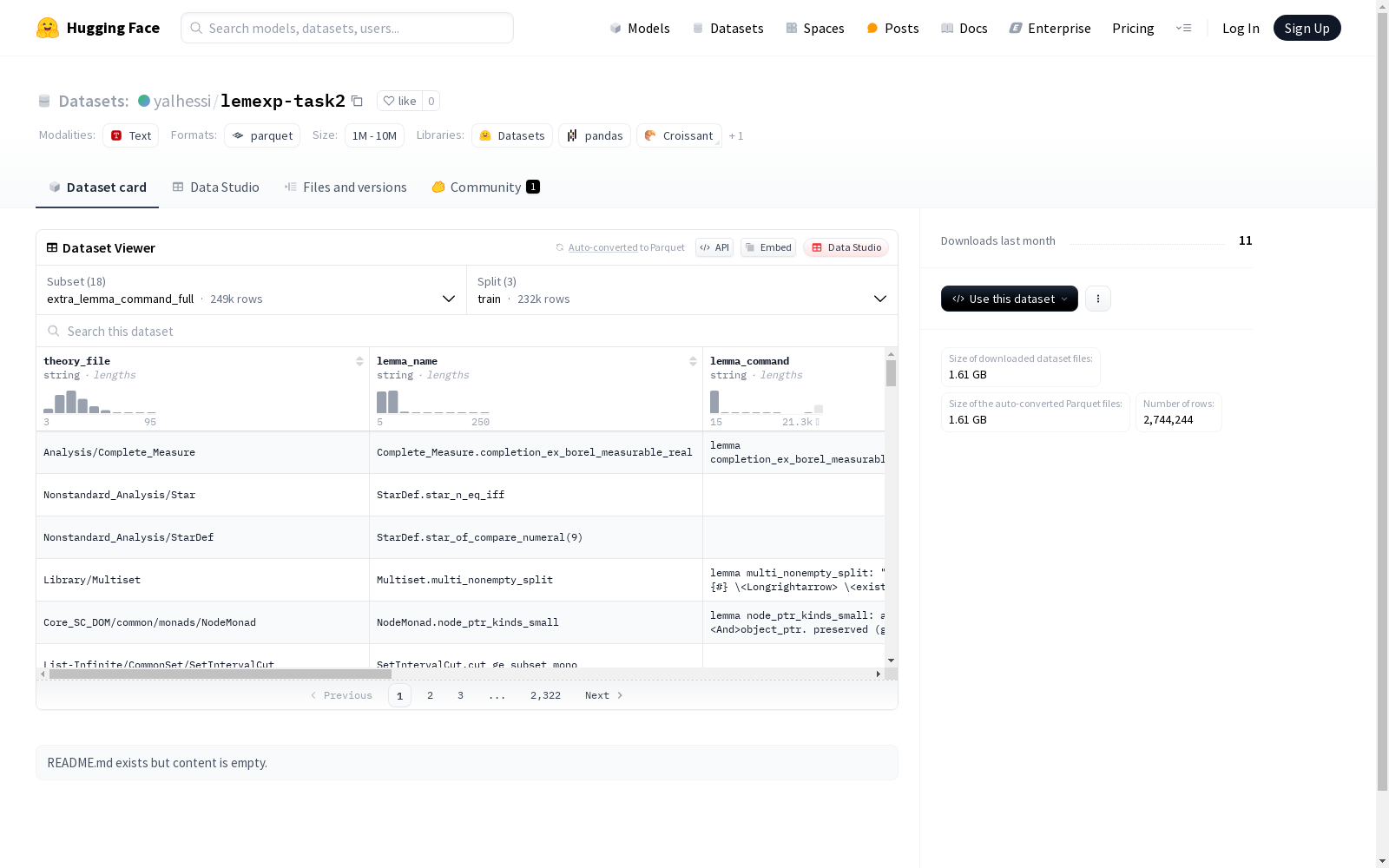The image size is (1389, 868).
Task: Click the Dataset Viewer table icon
Action: [x=52, y=247]
